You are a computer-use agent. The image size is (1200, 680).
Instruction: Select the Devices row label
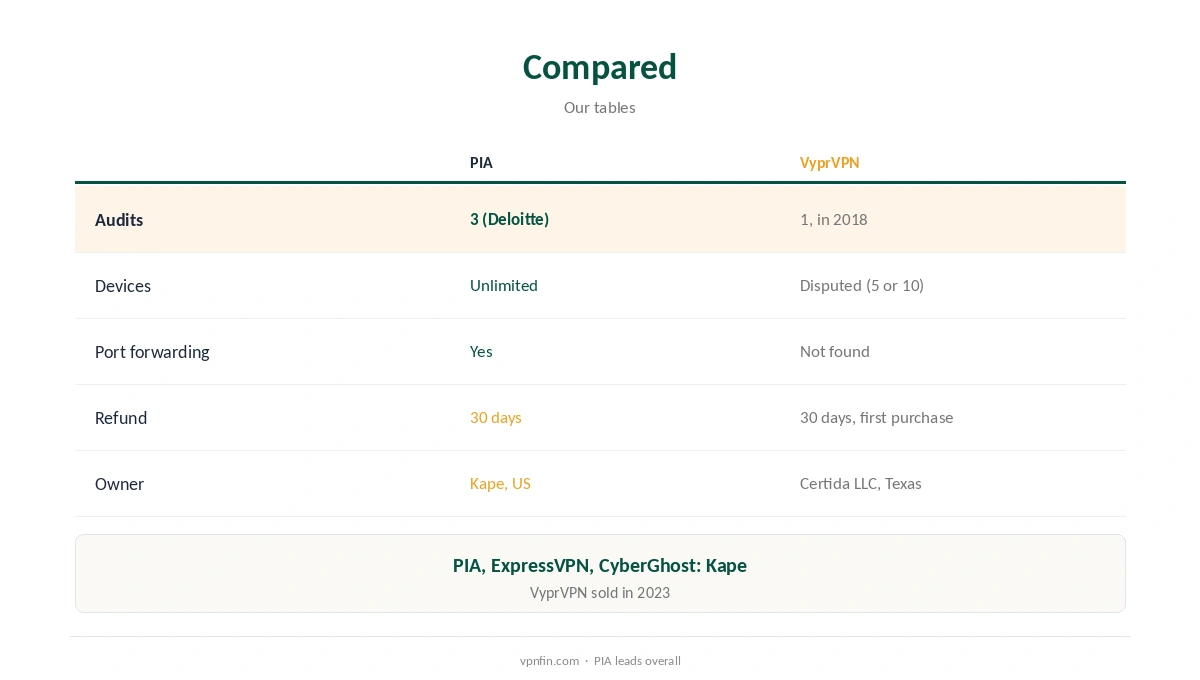[123, 286]
